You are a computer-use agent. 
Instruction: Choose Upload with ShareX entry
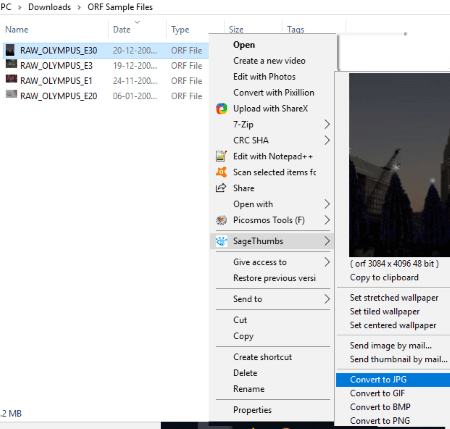tap(271, 109)
